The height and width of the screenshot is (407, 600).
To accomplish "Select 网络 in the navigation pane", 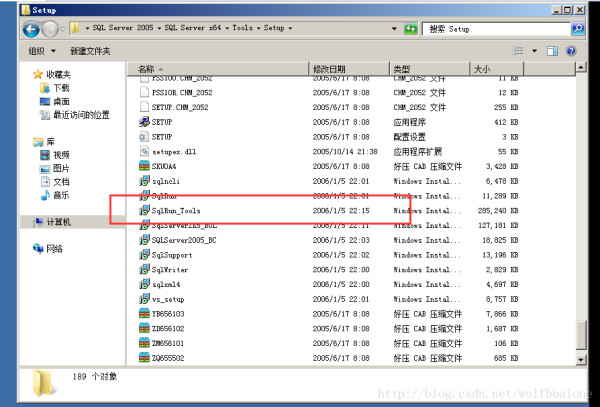I will [x=54, y=249].
